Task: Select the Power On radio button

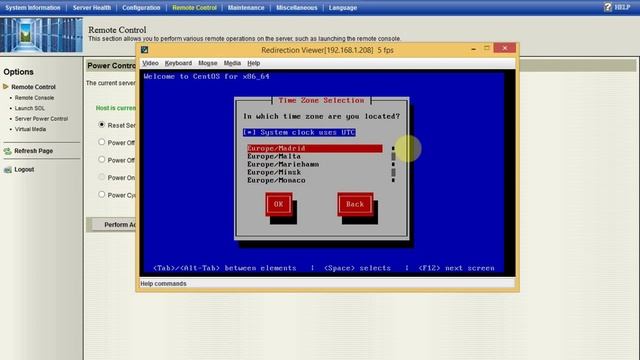Action: 102,177
